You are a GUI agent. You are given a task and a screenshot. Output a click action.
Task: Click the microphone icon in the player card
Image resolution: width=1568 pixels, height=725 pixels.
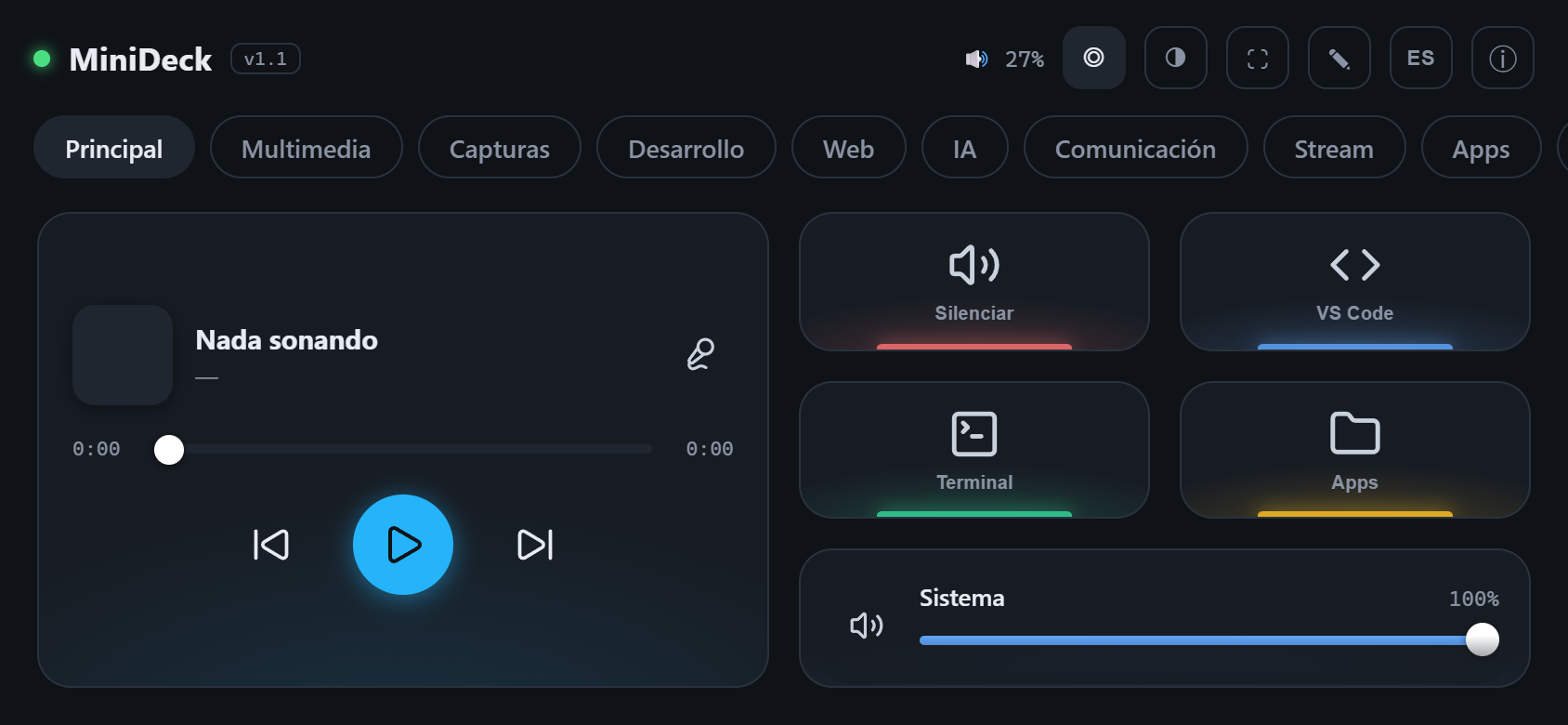[700, 354]
